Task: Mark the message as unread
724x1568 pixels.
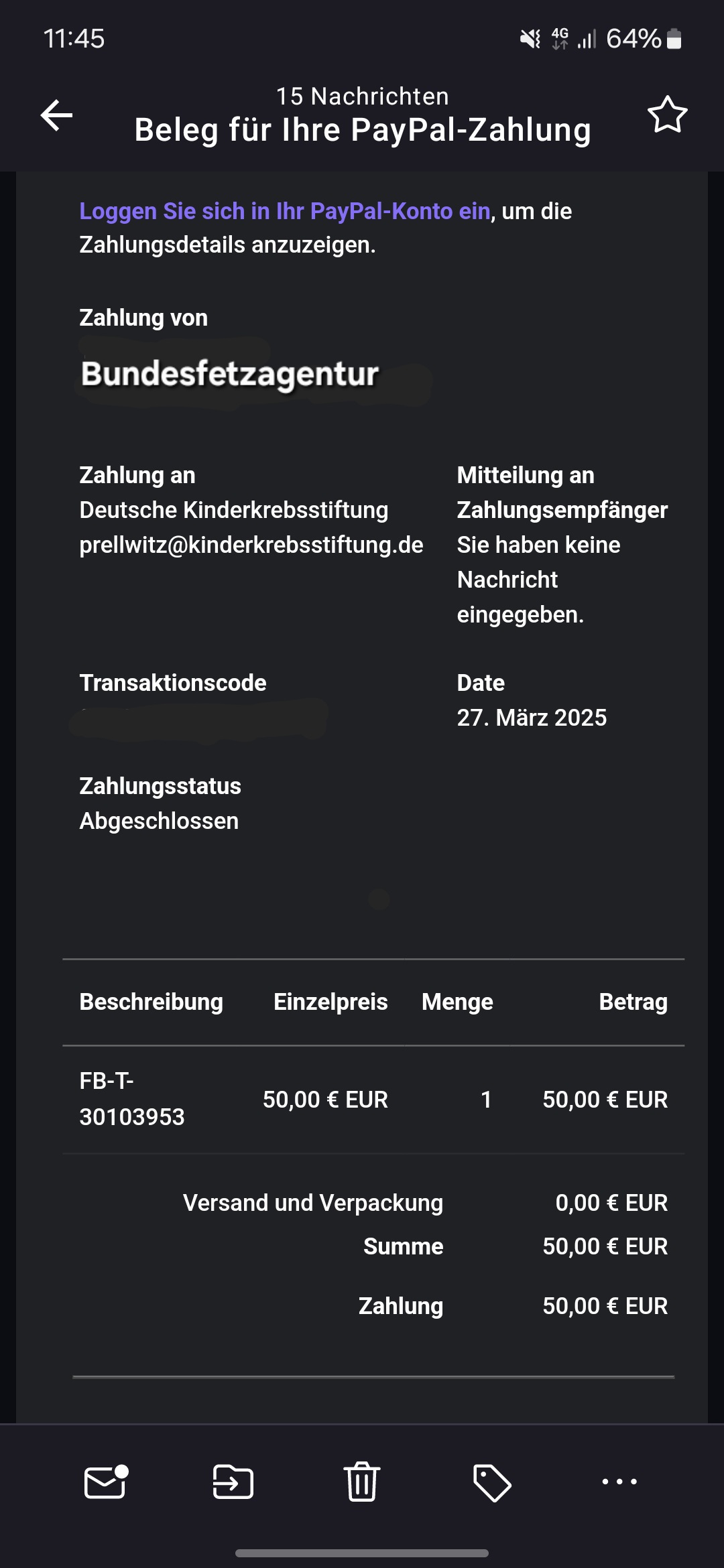Action: (105, 1482)
